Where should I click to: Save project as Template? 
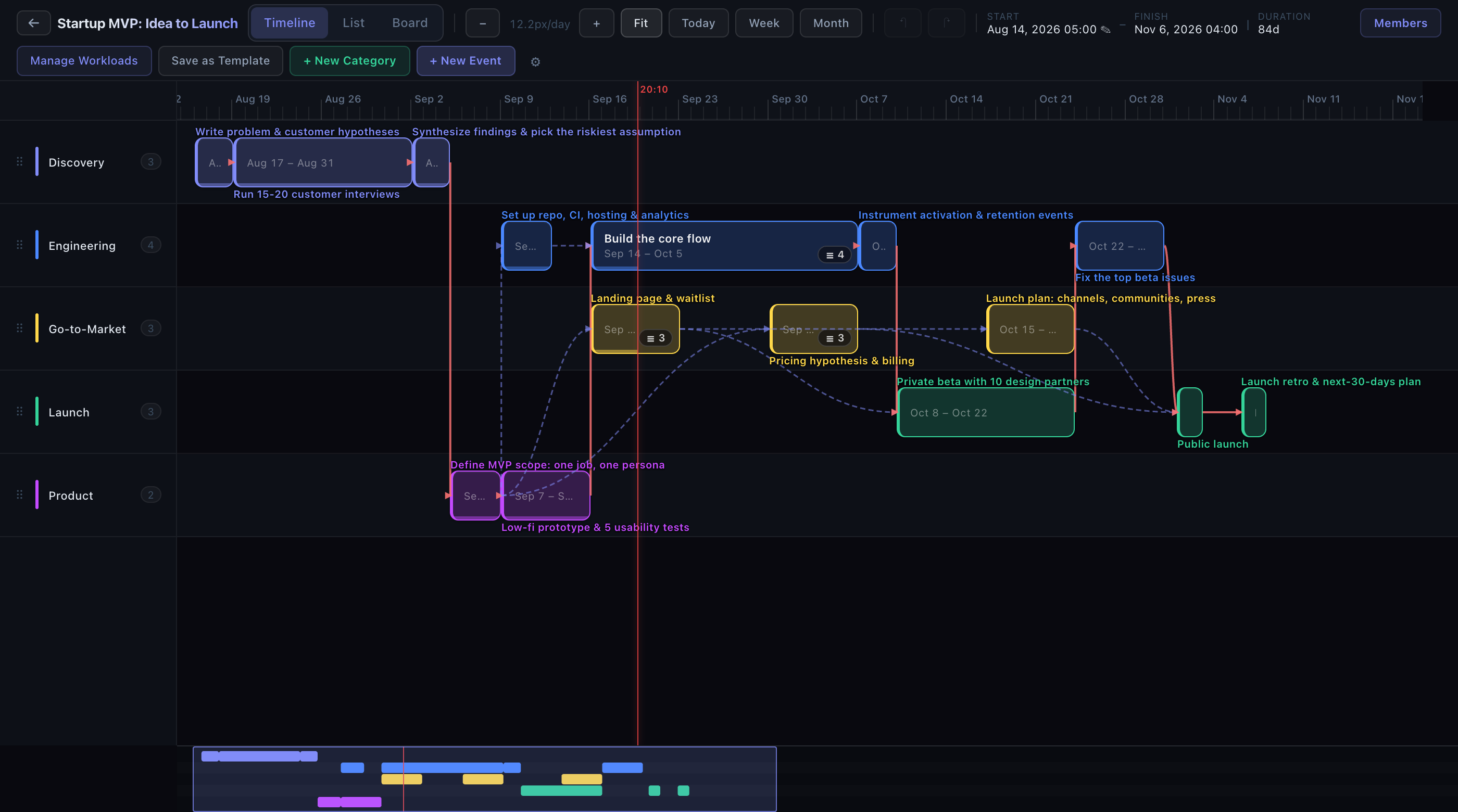click(x=221, y=60)
